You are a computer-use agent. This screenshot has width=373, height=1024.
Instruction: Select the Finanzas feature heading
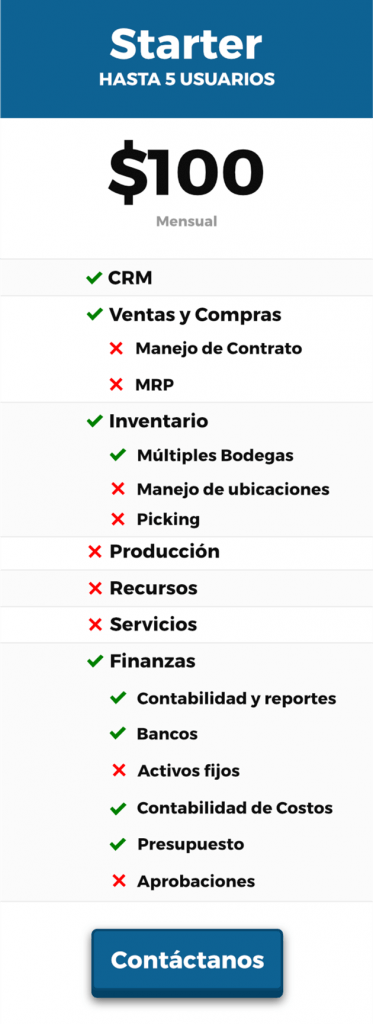pos(152,662)
